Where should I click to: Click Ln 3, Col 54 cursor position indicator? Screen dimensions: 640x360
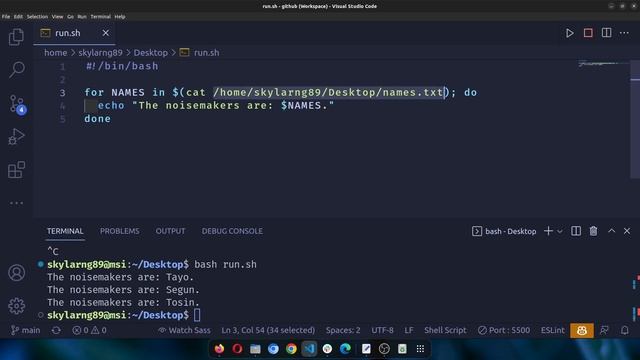[x=268, y=330]
